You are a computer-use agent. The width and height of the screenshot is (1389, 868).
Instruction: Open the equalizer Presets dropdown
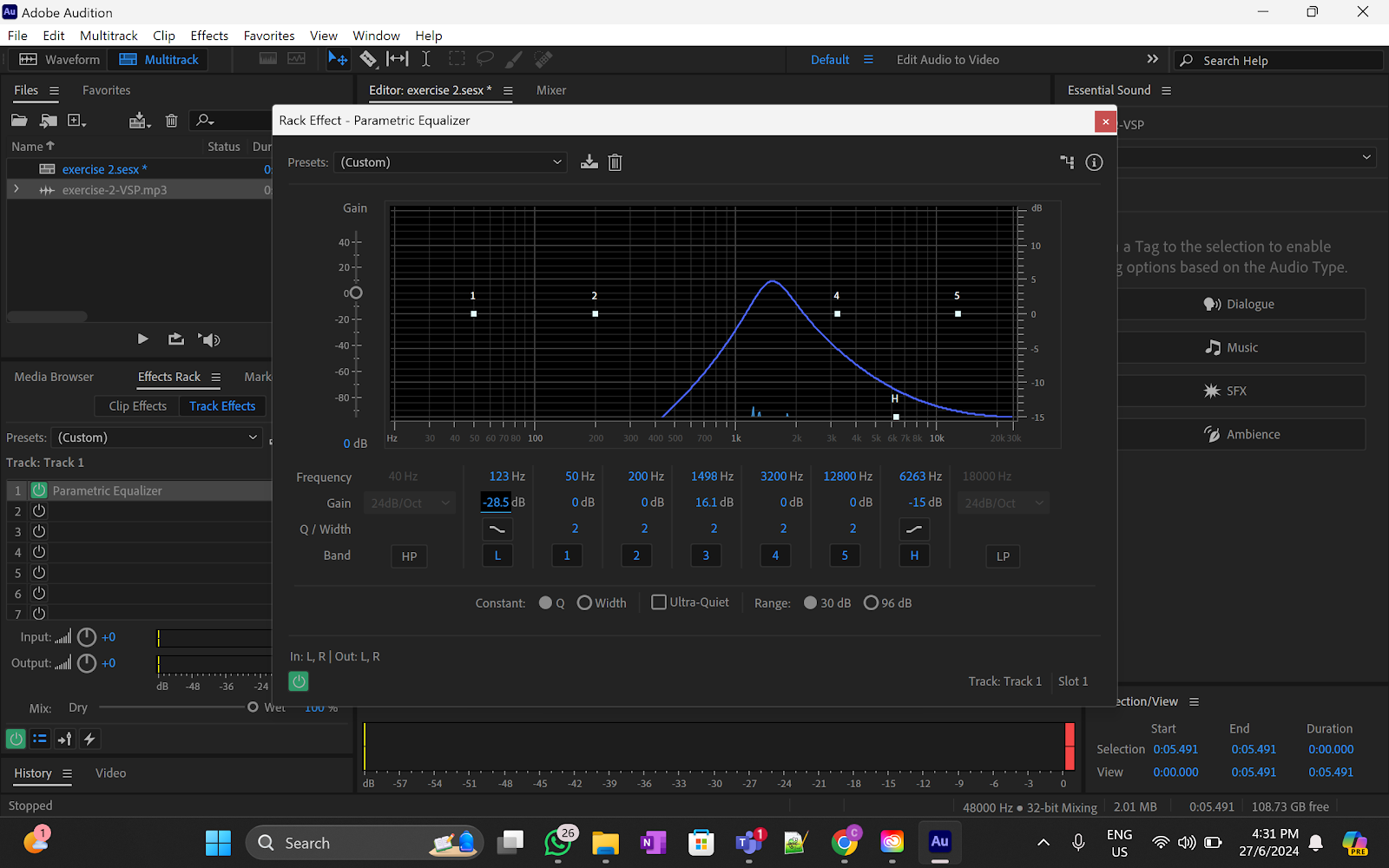pos(450,162)
